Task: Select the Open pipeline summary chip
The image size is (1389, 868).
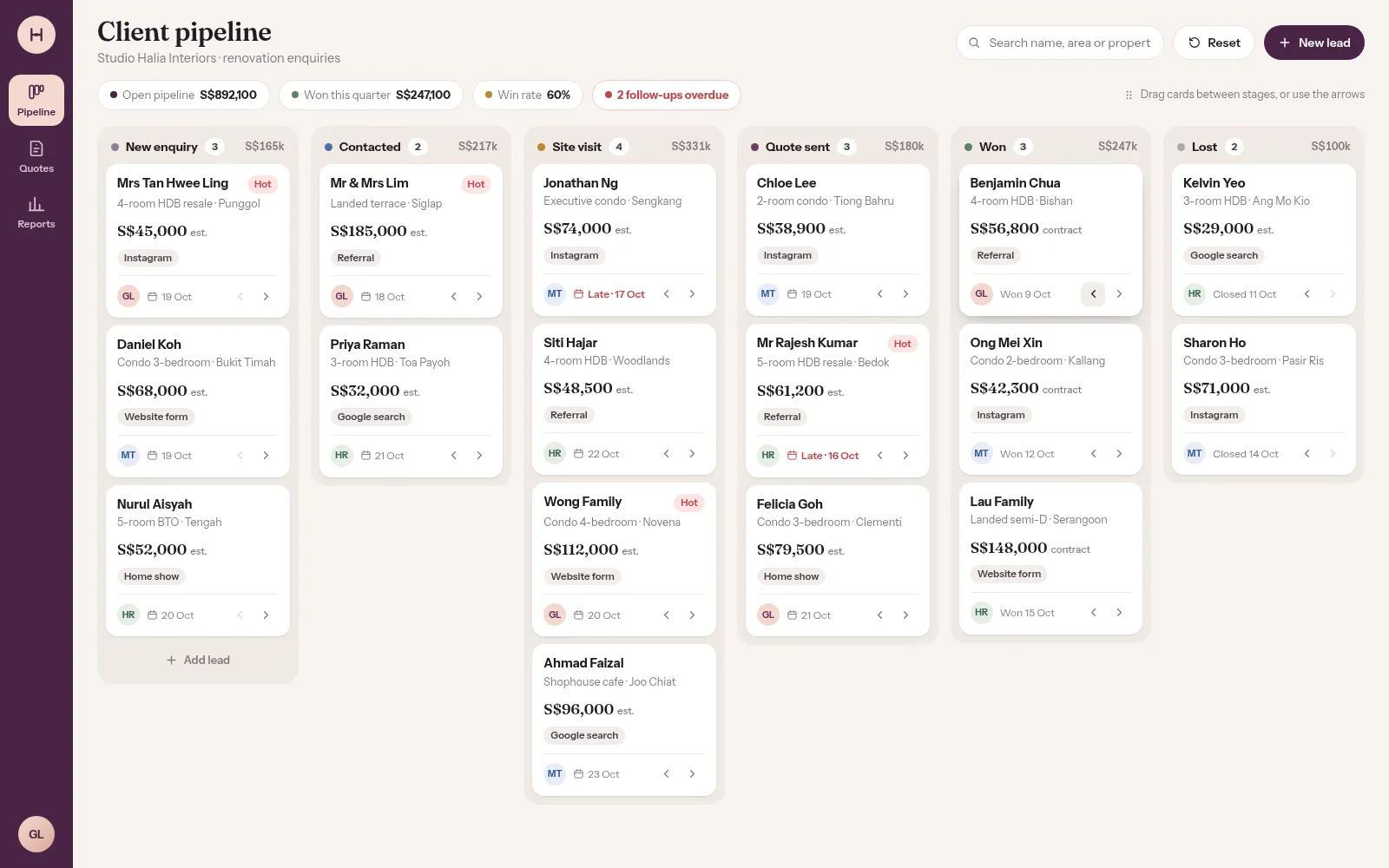Action: click(x=183, y=95)
